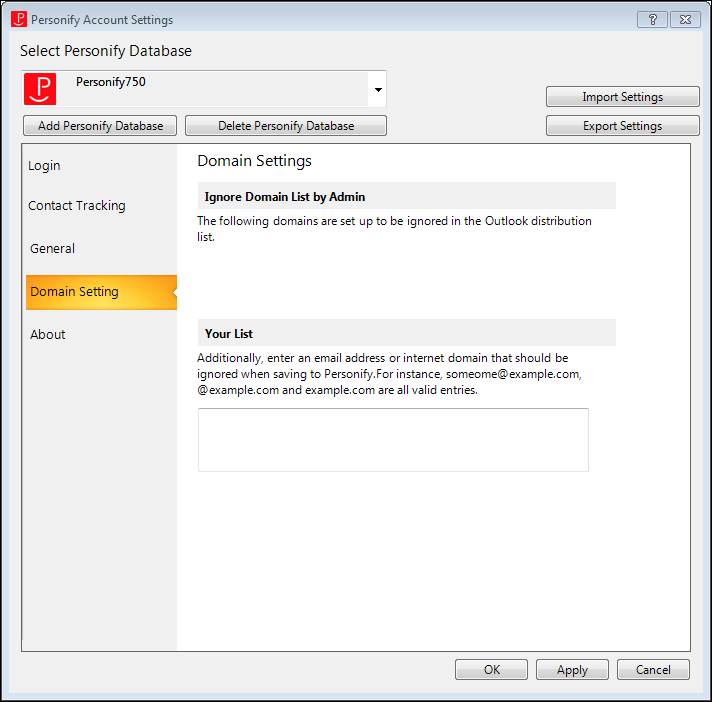The height and width of the screenshot is (702, 712).
Task: Click Delete Personify Database button
Action: pyautogui.click(x=286, y=125)
